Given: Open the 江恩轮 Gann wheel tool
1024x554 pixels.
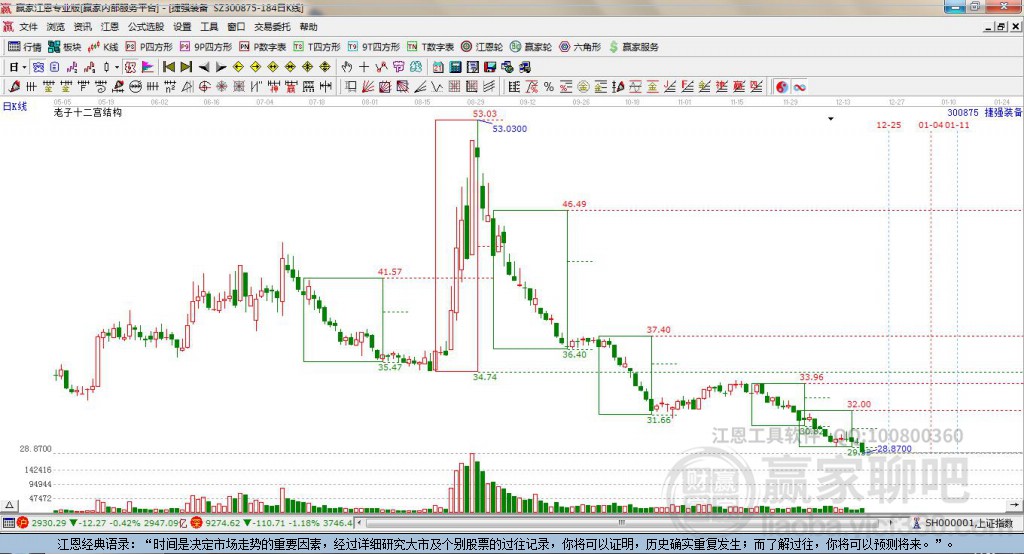Looking at the screenshot, I should [x=482, y=47].
